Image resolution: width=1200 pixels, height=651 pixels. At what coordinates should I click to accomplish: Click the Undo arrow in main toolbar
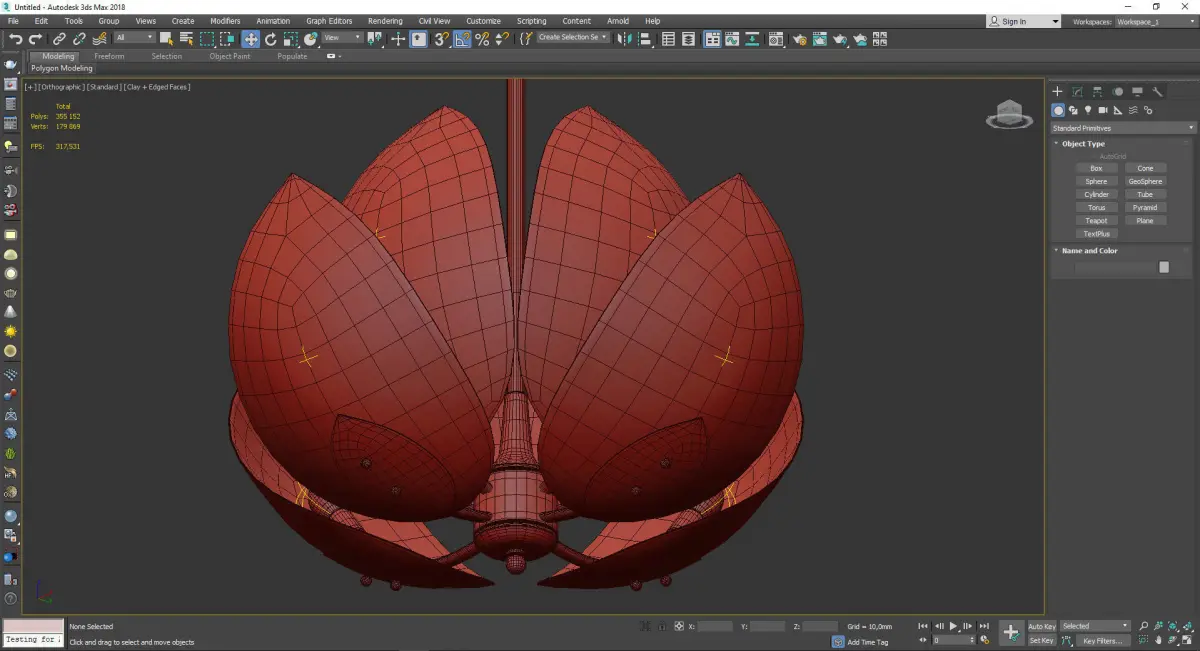click(x=15, y=39)
